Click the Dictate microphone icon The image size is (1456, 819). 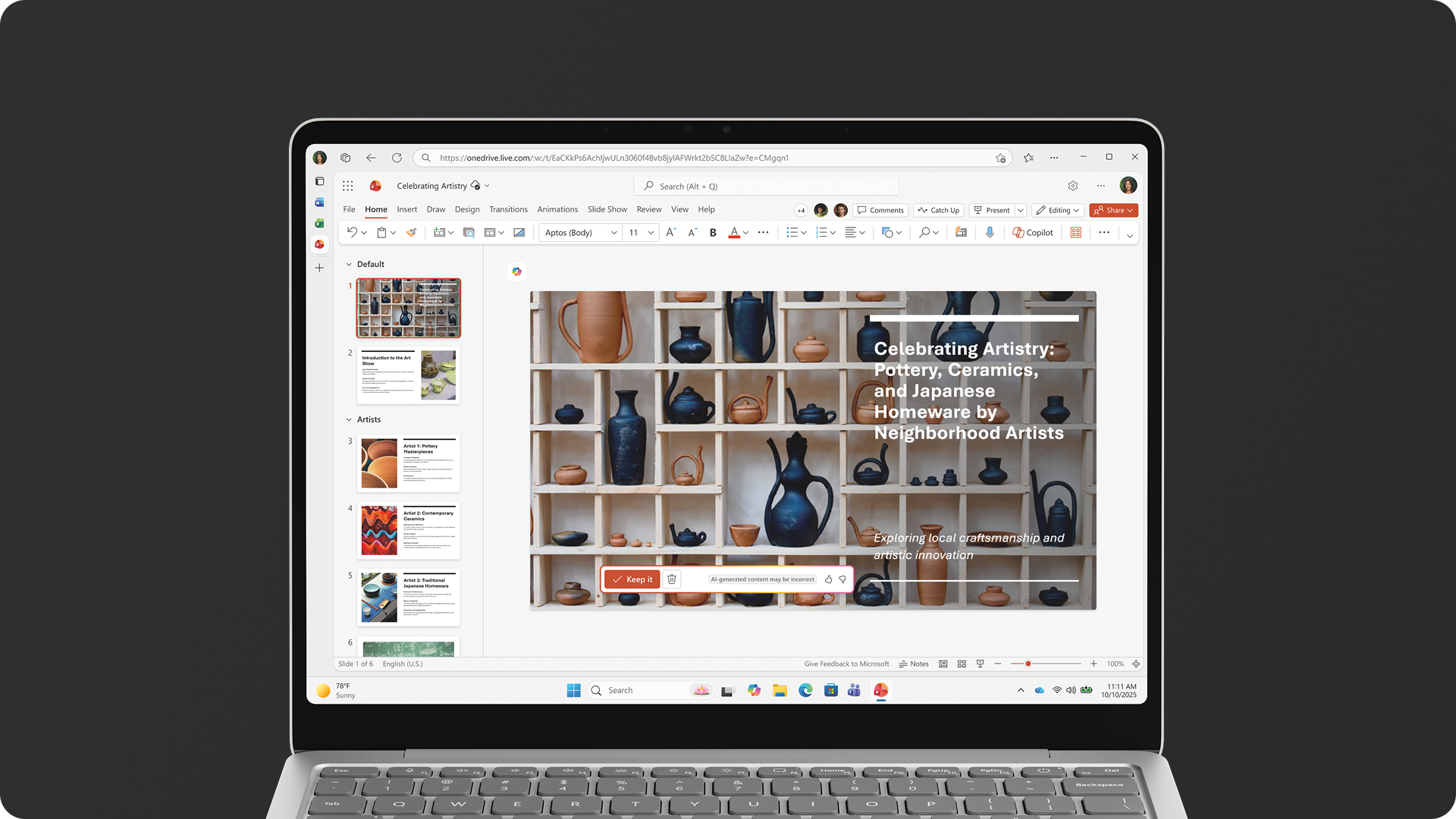click(x=990, y=233)
